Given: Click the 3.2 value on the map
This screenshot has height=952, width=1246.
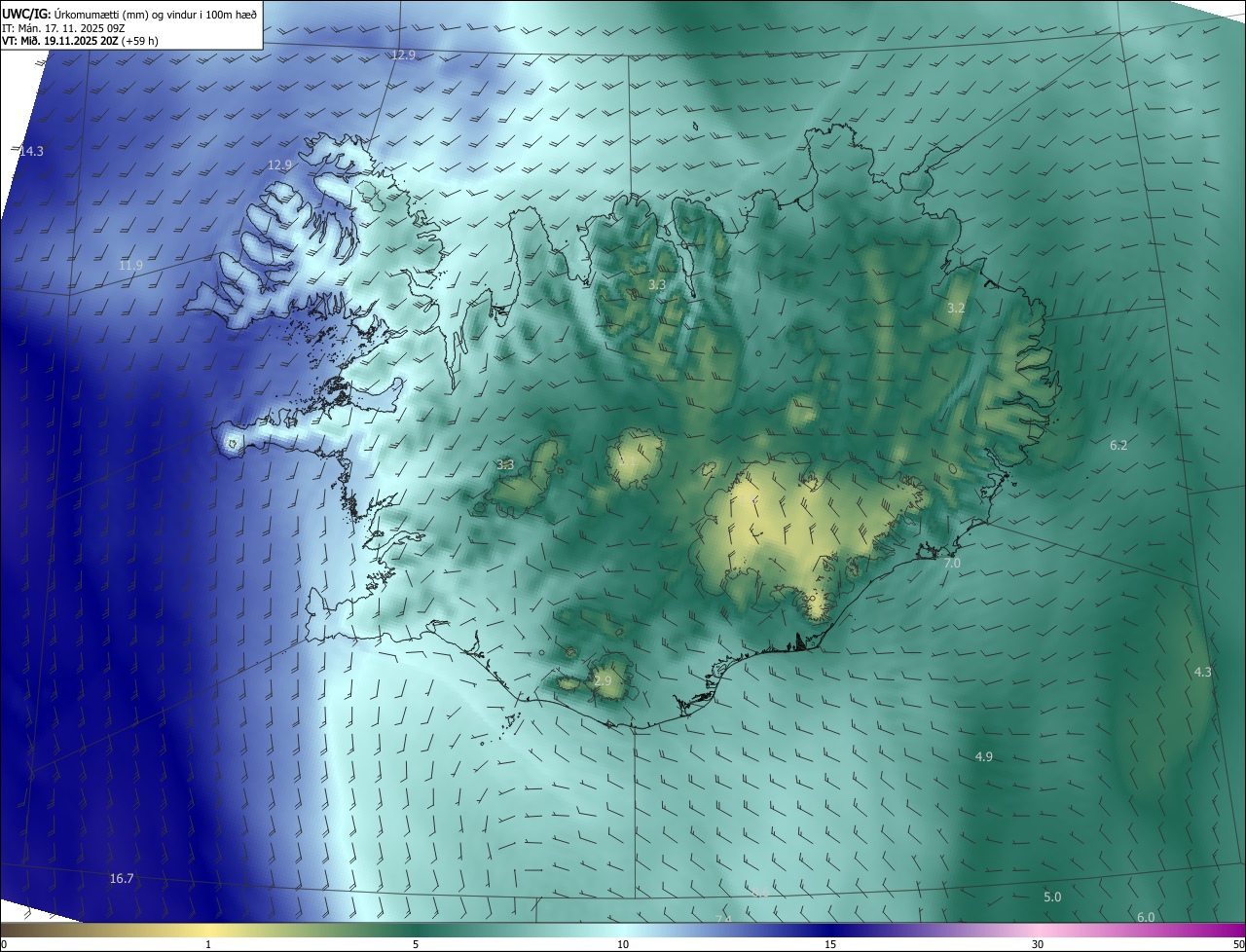Looking at the screenshot, I should pyautogui.click(x=956, y=308).
